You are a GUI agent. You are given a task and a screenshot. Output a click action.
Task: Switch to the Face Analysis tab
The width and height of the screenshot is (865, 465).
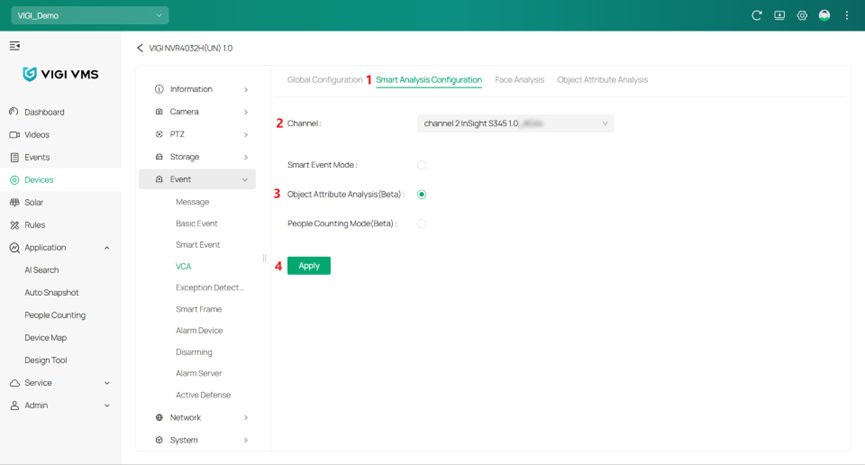[x=519, y=80]
